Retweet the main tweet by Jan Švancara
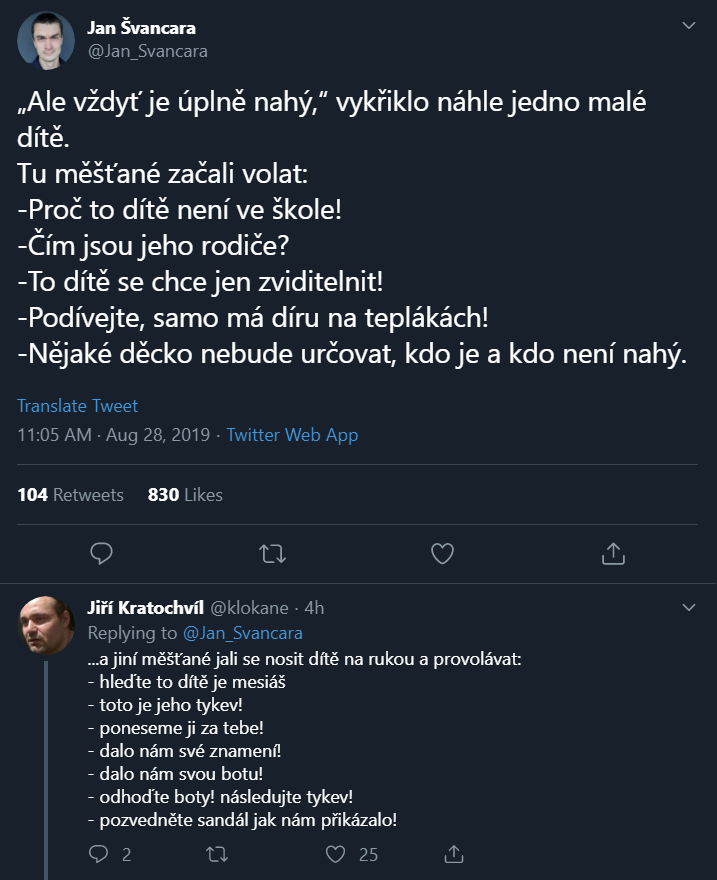Viewport: 717px width, 880px height. coord(272,553)
